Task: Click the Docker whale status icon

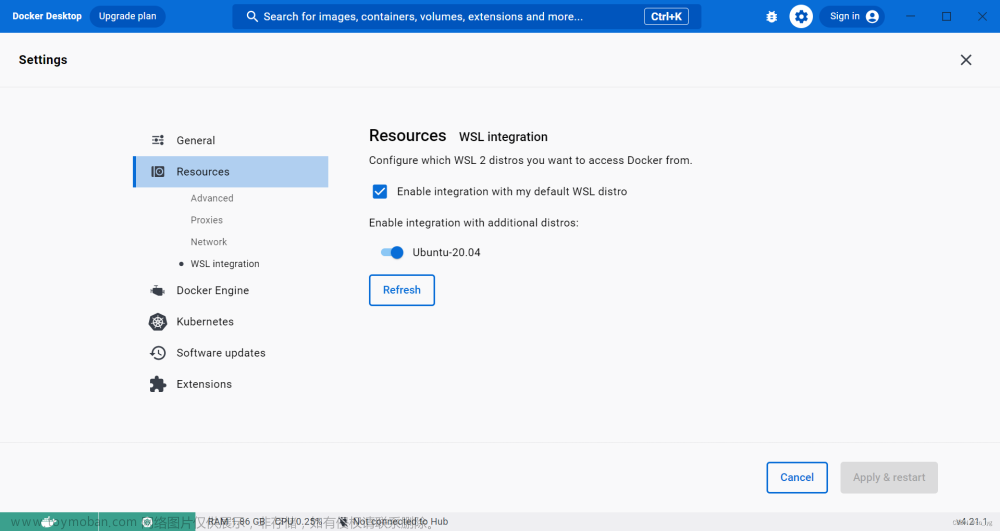Action: tap(49, 522)
